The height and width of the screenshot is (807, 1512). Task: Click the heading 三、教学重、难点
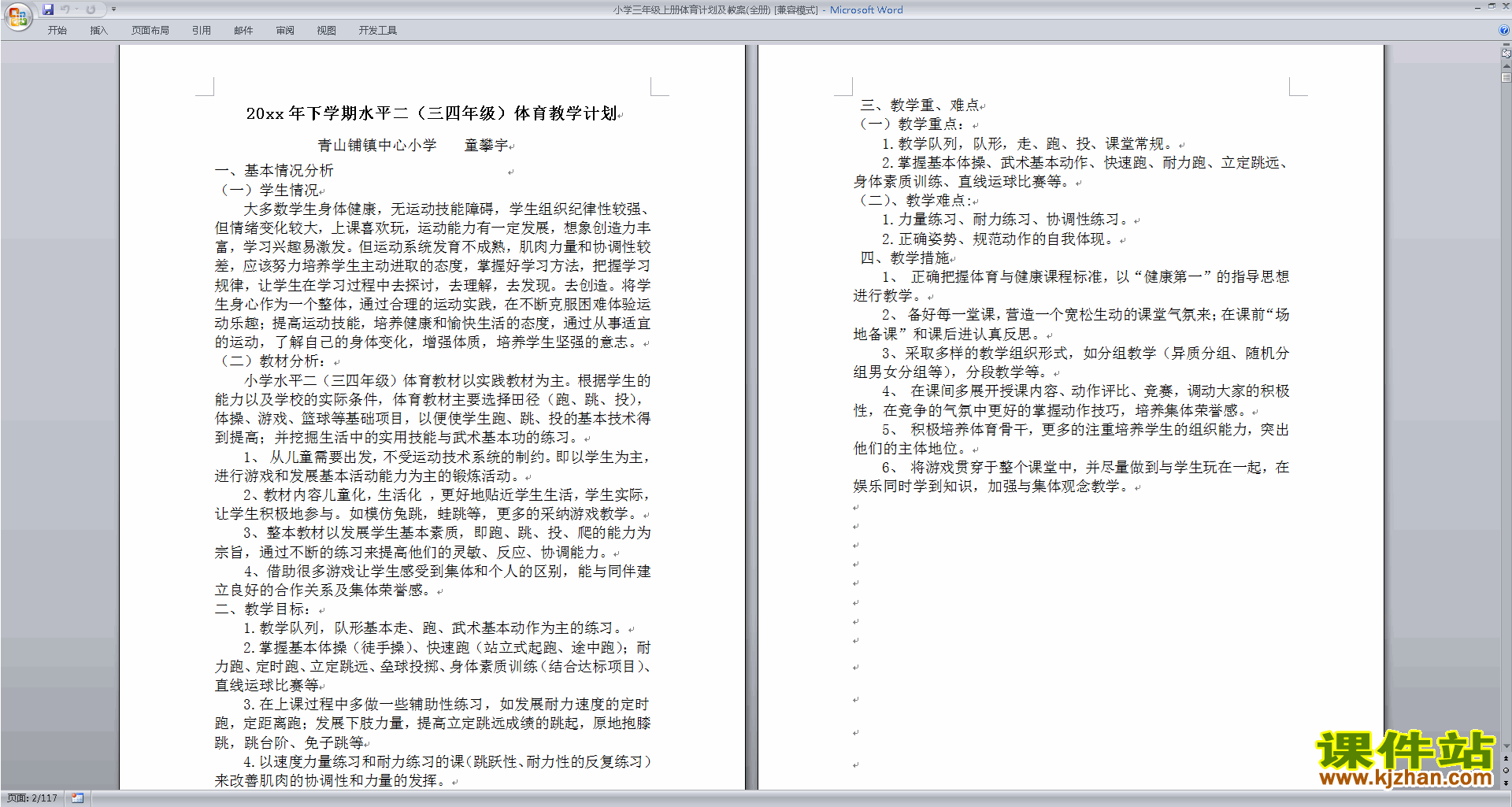(920, 105)
